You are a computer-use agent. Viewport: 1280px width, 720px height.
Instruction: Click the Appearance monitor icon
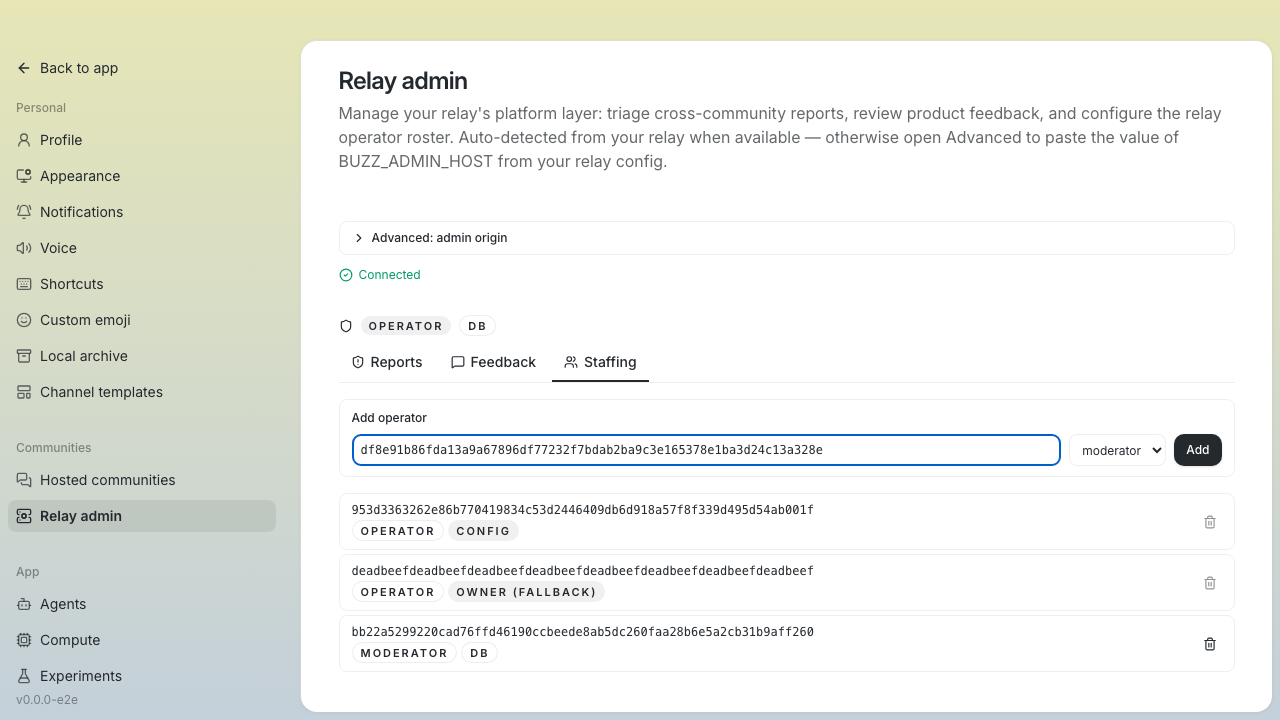point(24,176)
